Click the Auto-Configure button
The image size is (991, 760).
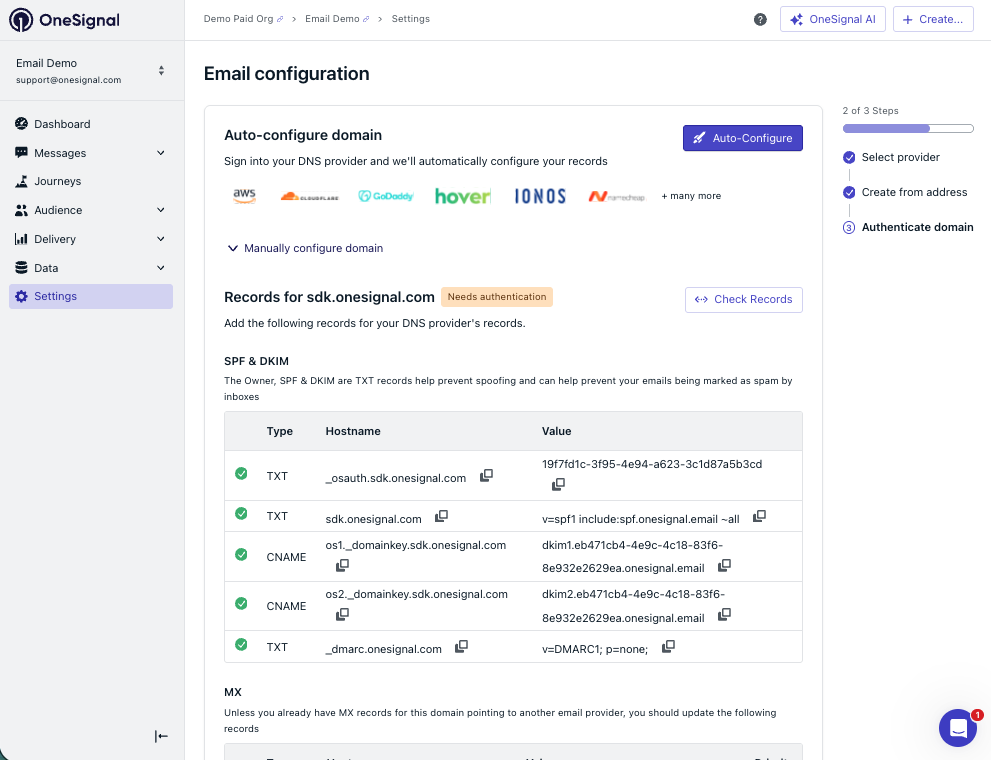point(743,138)
